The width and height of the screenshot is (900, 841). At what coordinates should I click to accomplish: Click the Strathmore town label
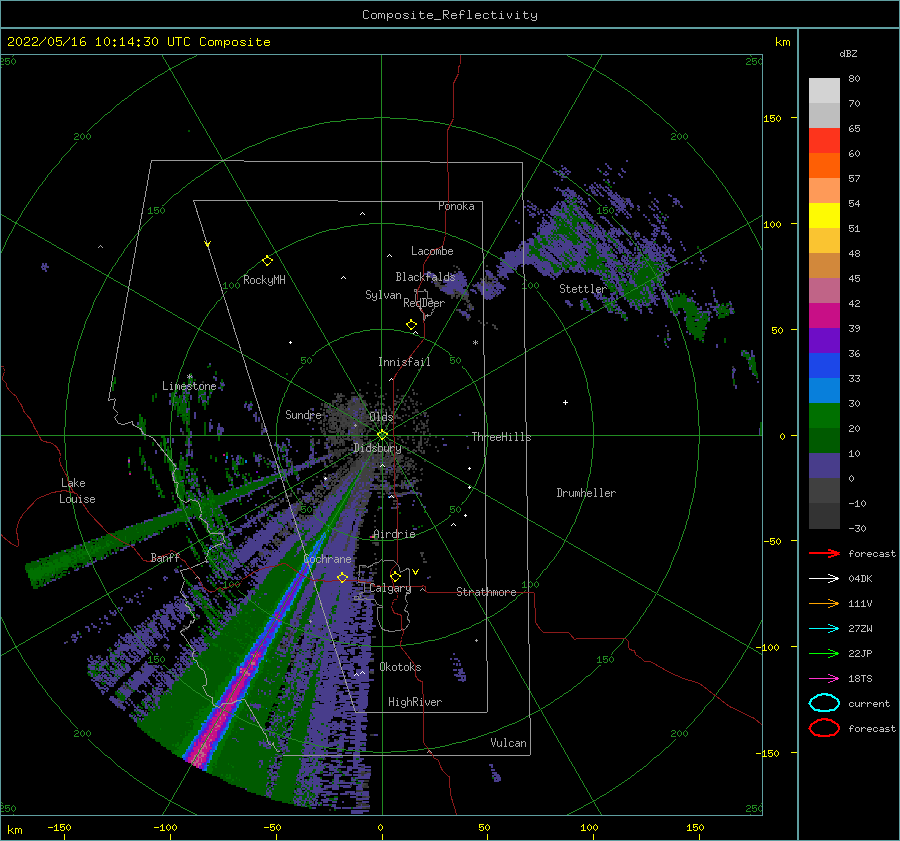point(486,592)
